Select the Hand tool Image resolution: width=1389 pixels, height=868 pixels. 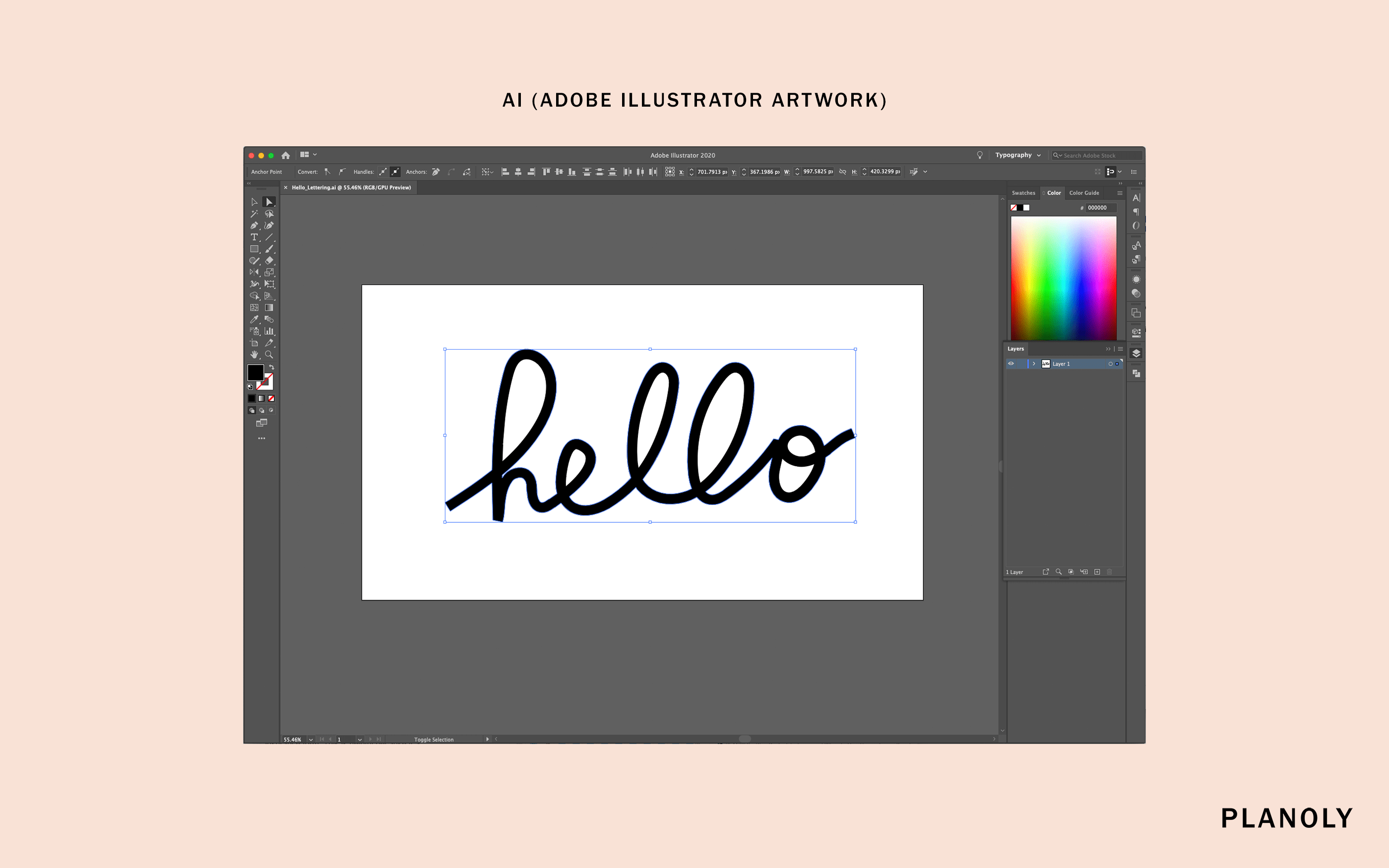[255, 354]
